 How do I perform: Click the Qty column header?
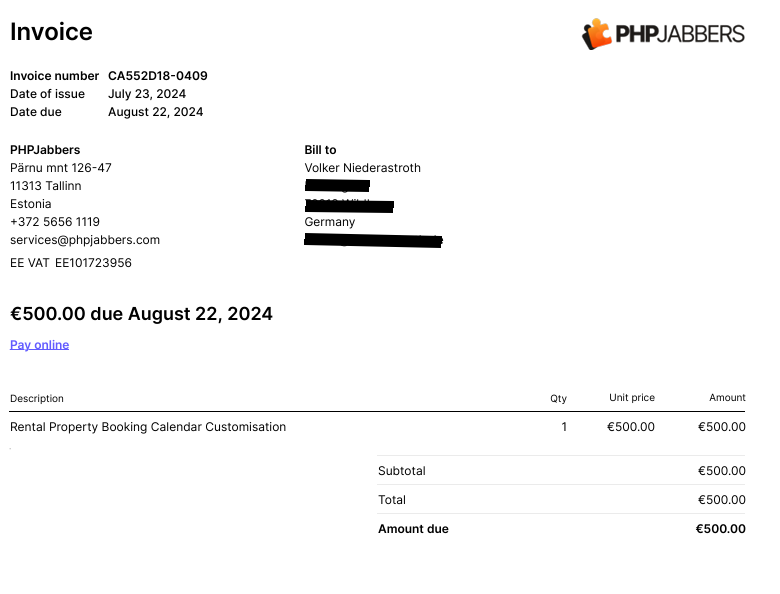tap(558, 398)
